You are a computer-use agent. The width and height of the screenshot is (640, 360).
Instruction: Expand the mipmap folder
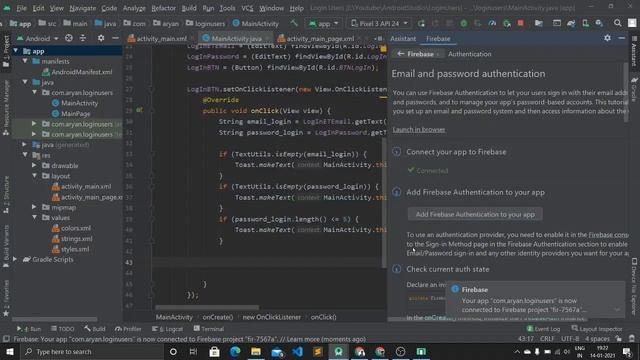[34, 207]
